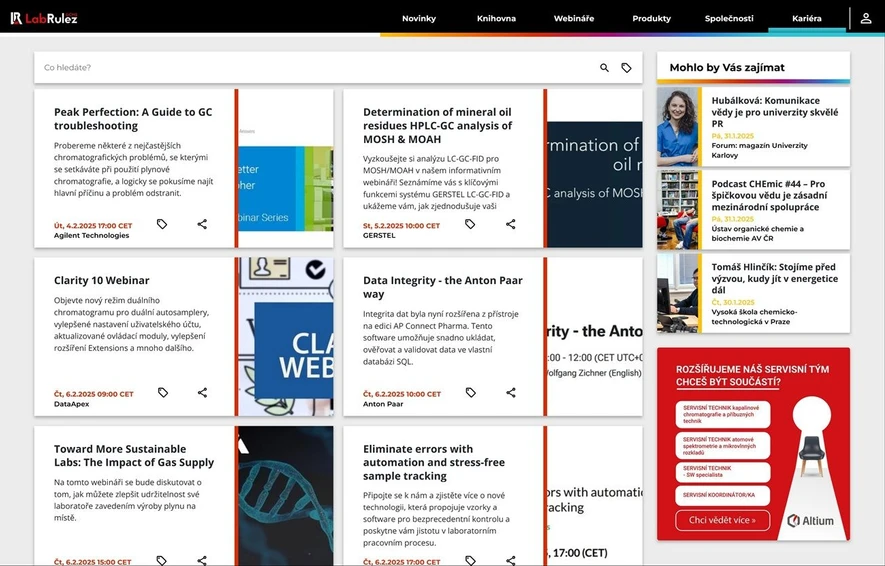885x566 pixels.
Task: Open Hubálková article about science communication
Action: tap(766, 112)
